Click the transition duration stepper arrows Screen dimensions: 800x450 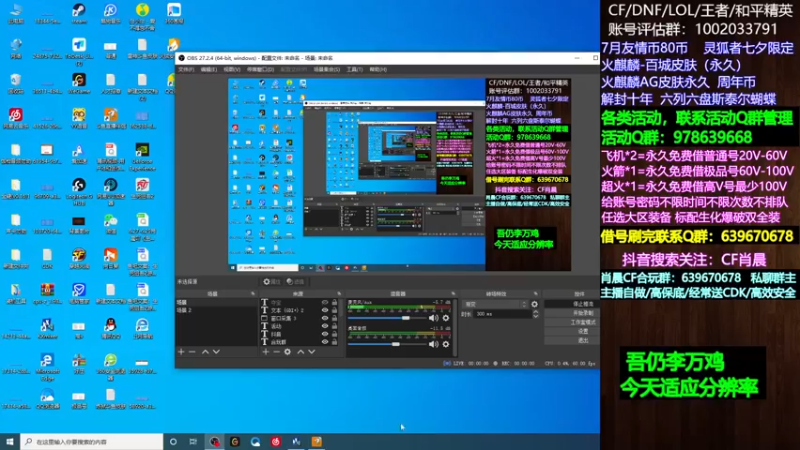pos(536,314)
